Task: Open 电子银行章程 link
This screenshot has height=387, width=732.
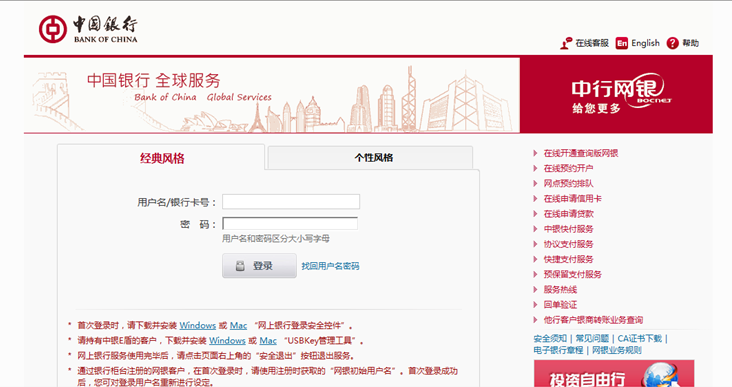Action: tap(558, 350)
